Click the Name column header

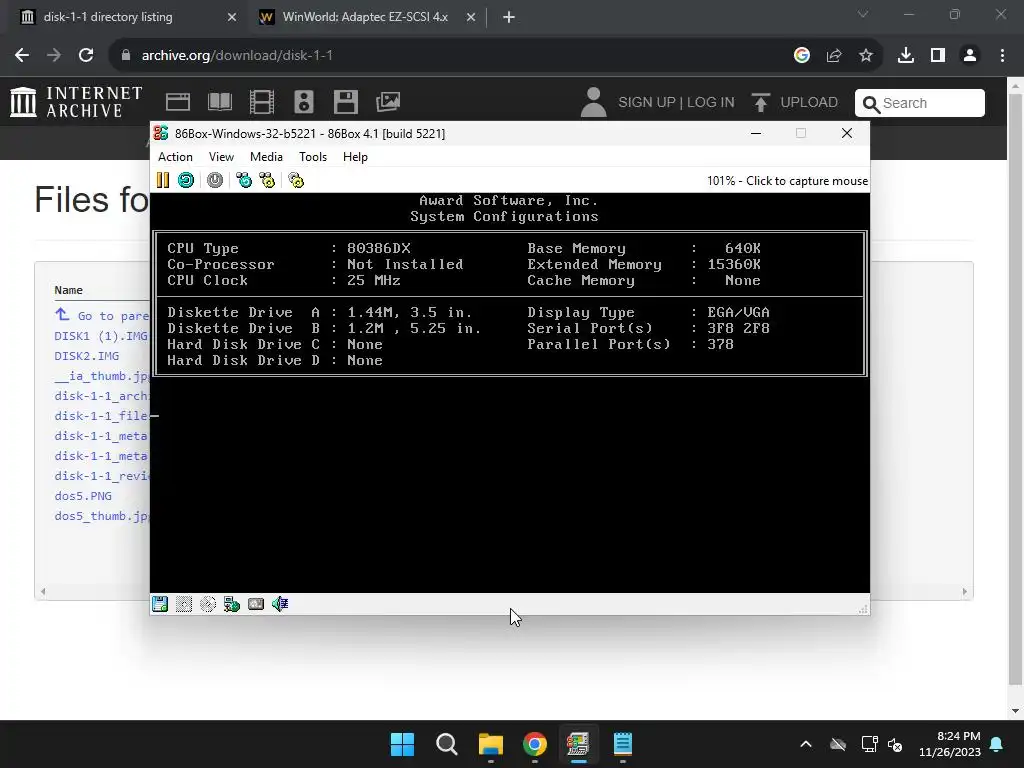pyautogui.click(x=69, y=290)
